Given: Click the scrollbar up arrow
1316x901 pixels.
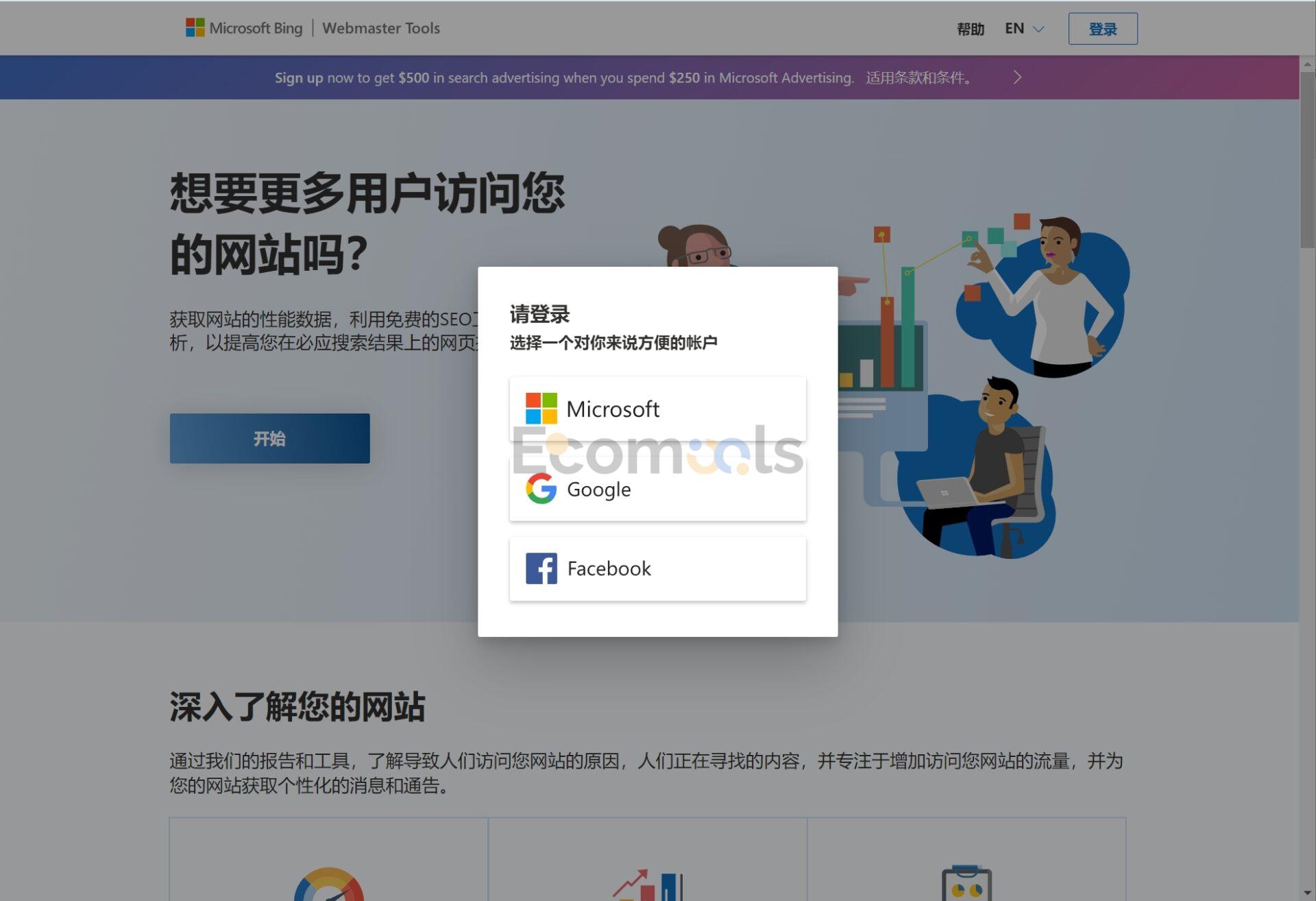Looking at the screenshot, I should click(1308, 64).
